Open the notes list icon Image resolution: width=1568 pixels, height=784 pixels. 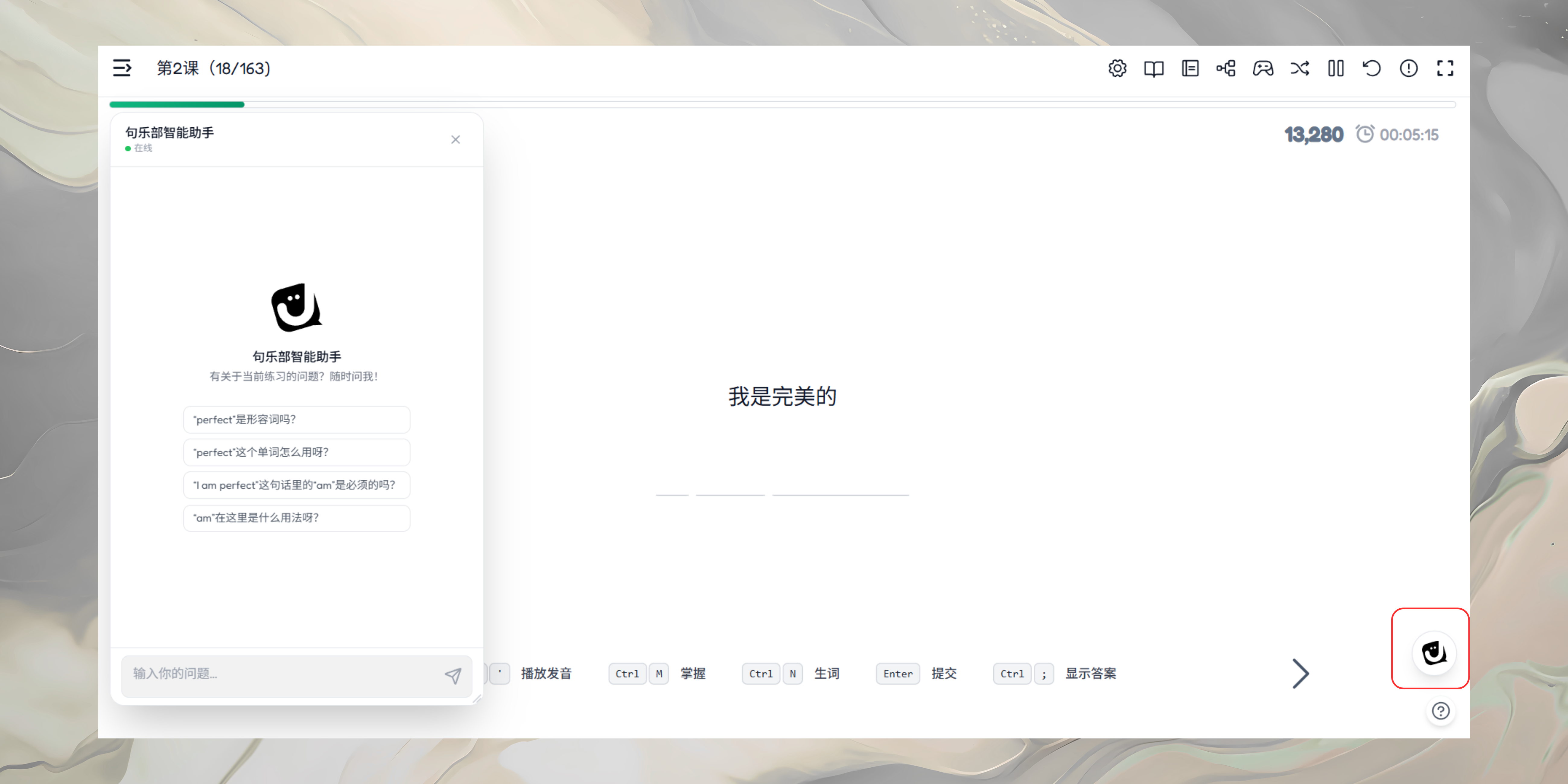click(x=1190, y=68)
